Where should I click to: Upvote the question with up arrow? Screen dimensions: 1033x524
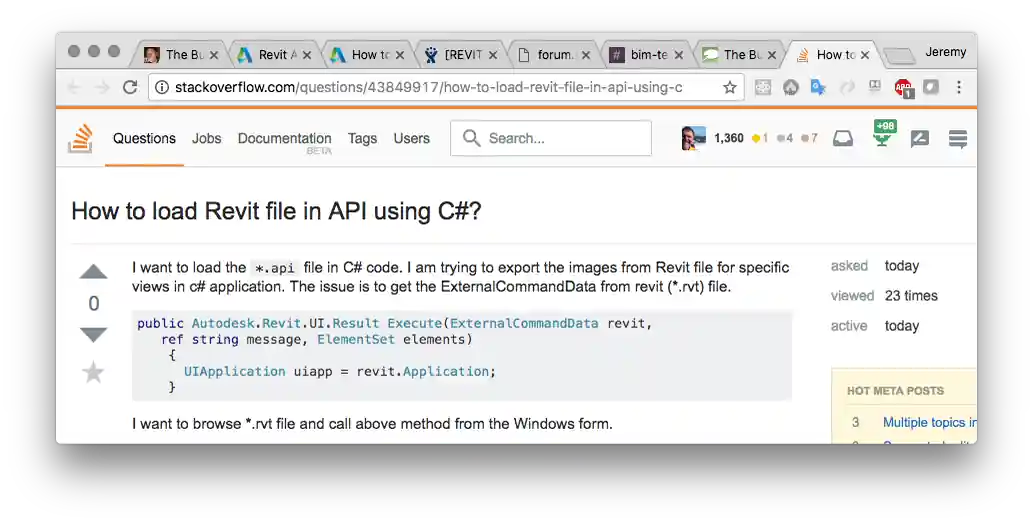[x=93, y=272]
